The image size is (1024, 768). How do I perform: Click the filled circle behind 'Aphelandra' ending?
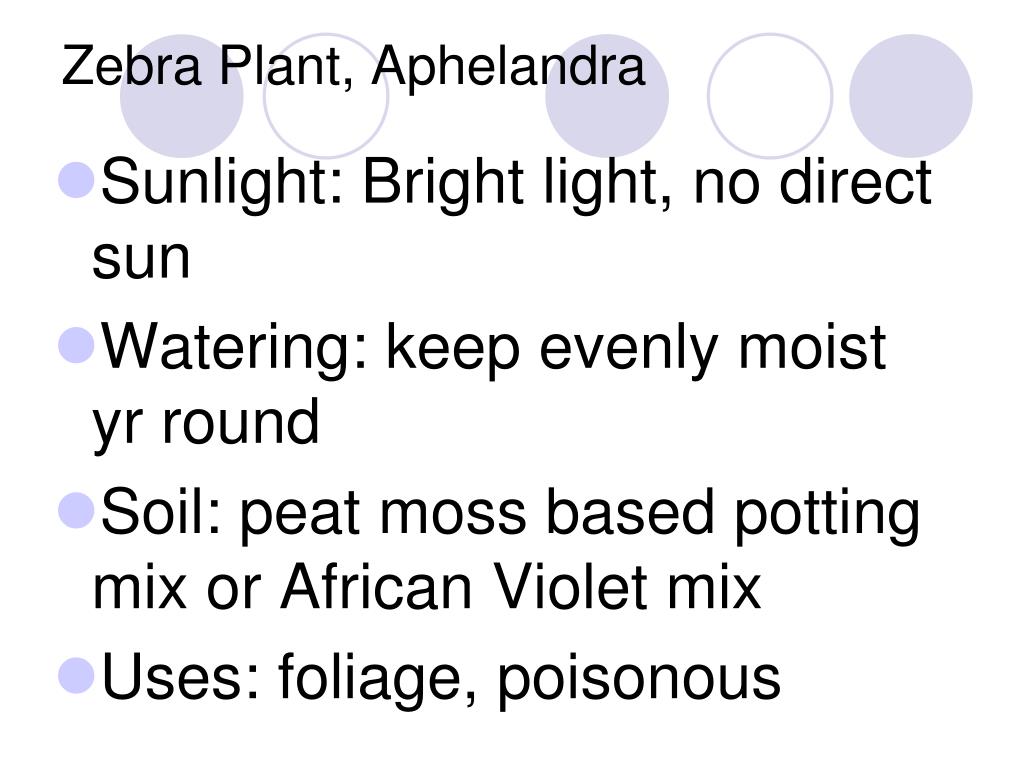[607, 96]
